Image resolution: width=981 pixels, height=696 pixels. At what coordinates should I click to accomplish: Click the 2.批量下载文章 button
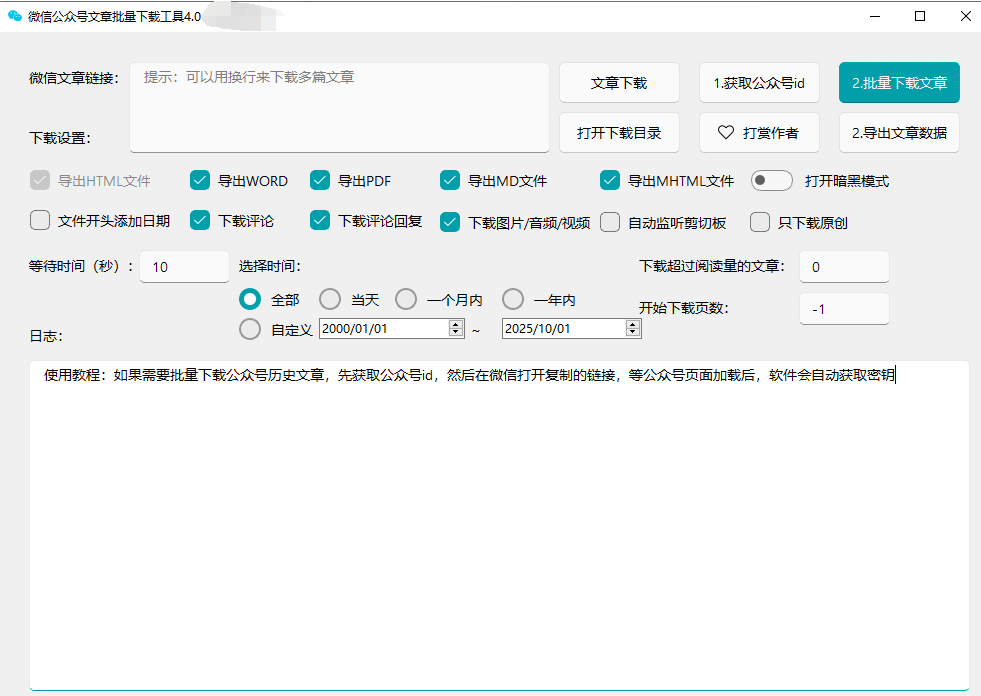pyautogui.click(x=899, y=83)
